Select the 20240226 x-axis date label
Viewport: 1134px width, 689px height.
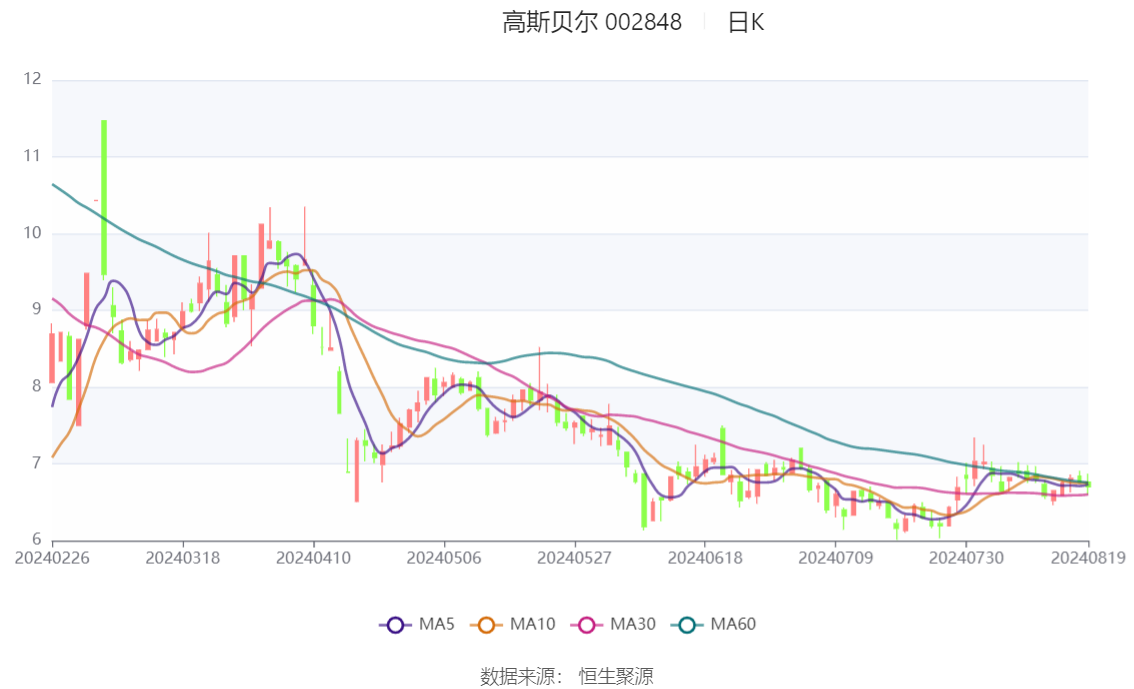tap(52, 558)
